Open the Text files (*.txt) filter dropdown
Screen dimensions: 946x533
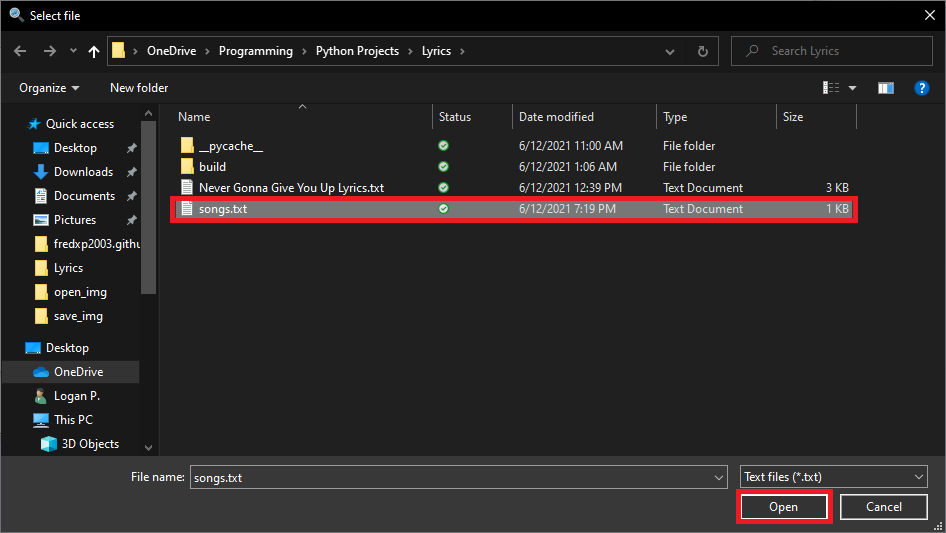click(x=833, y=477)
